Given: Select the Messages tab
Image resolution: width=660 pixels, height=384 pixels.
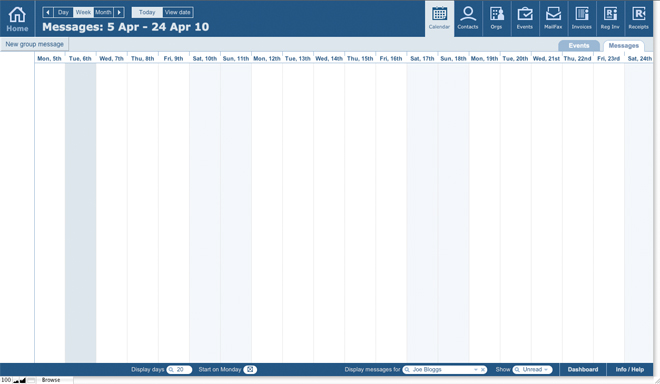Looking at the screenshot, I should pyautogui.click(x=623, y=45).
